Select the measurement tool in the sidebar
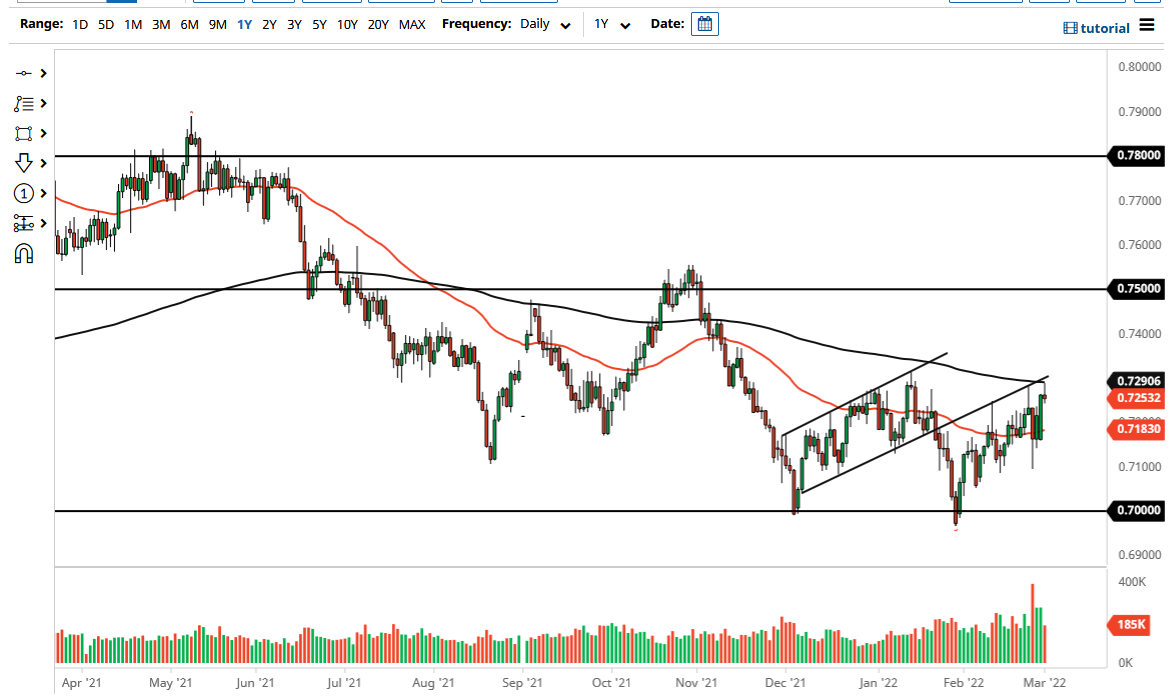 23,223
